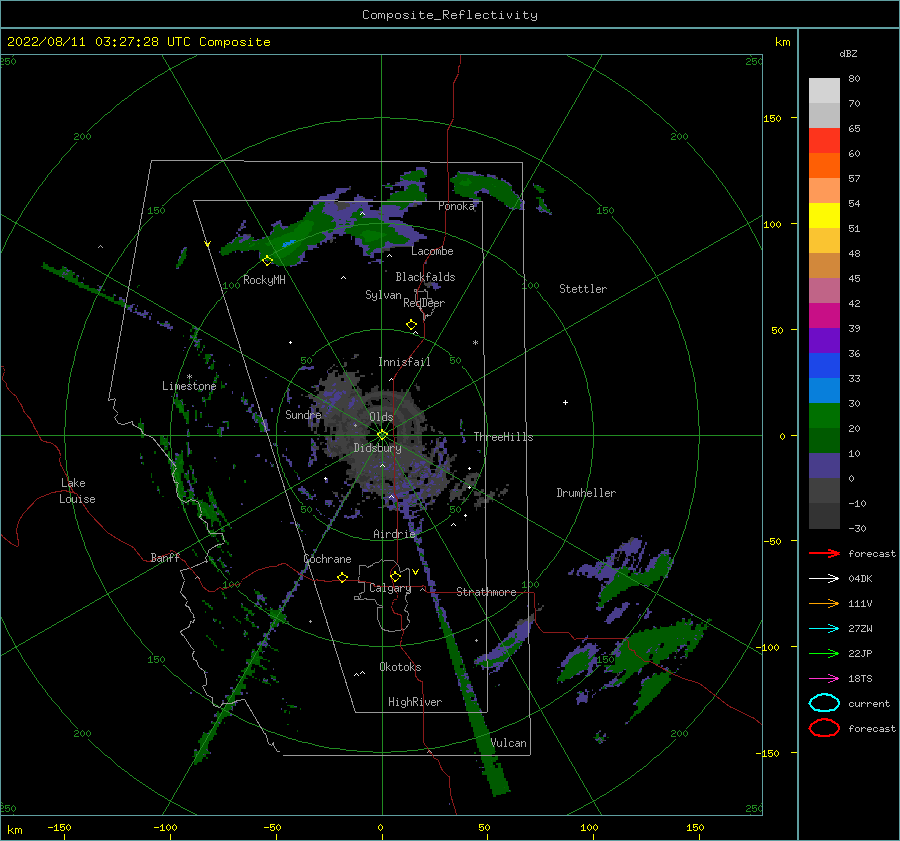900x841 pixels.
Task: Click the HighRiver label
Action: [x=414, y=702]
